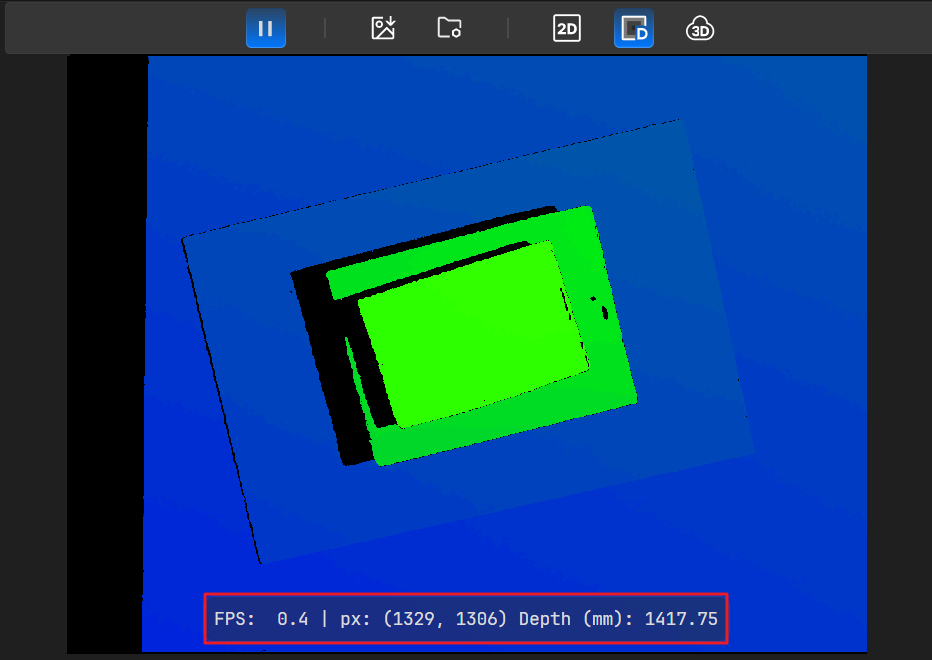Screen dimensions: 932x660
Task: Select the depth map view button
Action: [634, 29]
